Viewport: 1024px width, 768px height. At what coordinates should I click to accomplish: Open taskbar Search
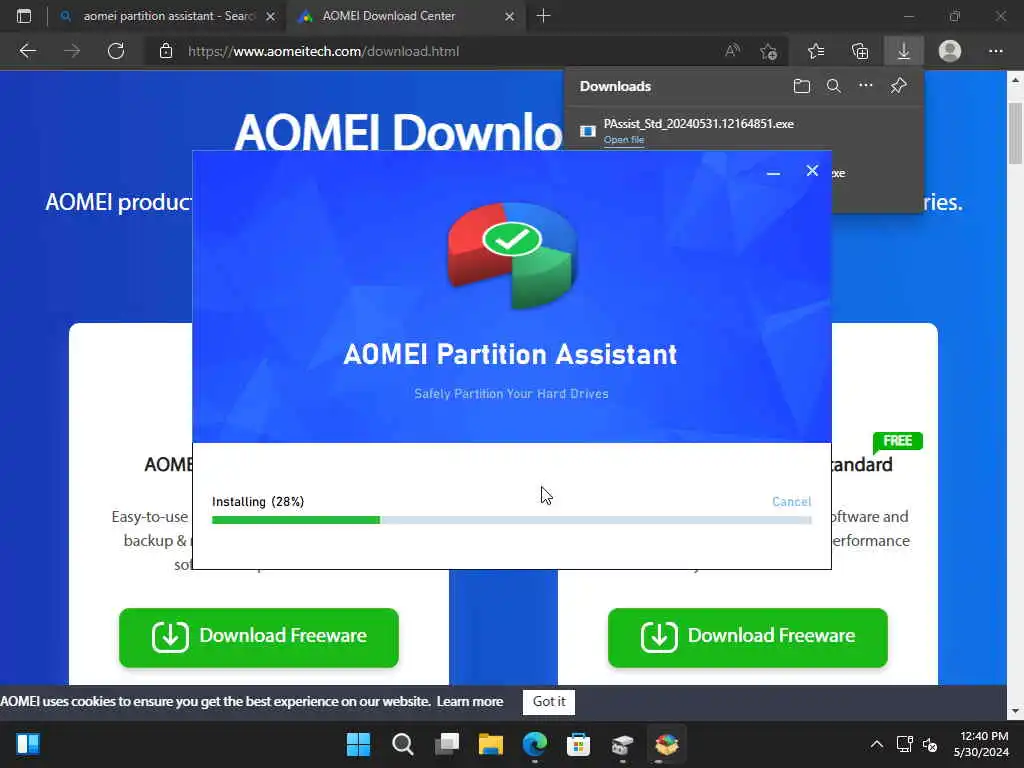click(402, 744)
